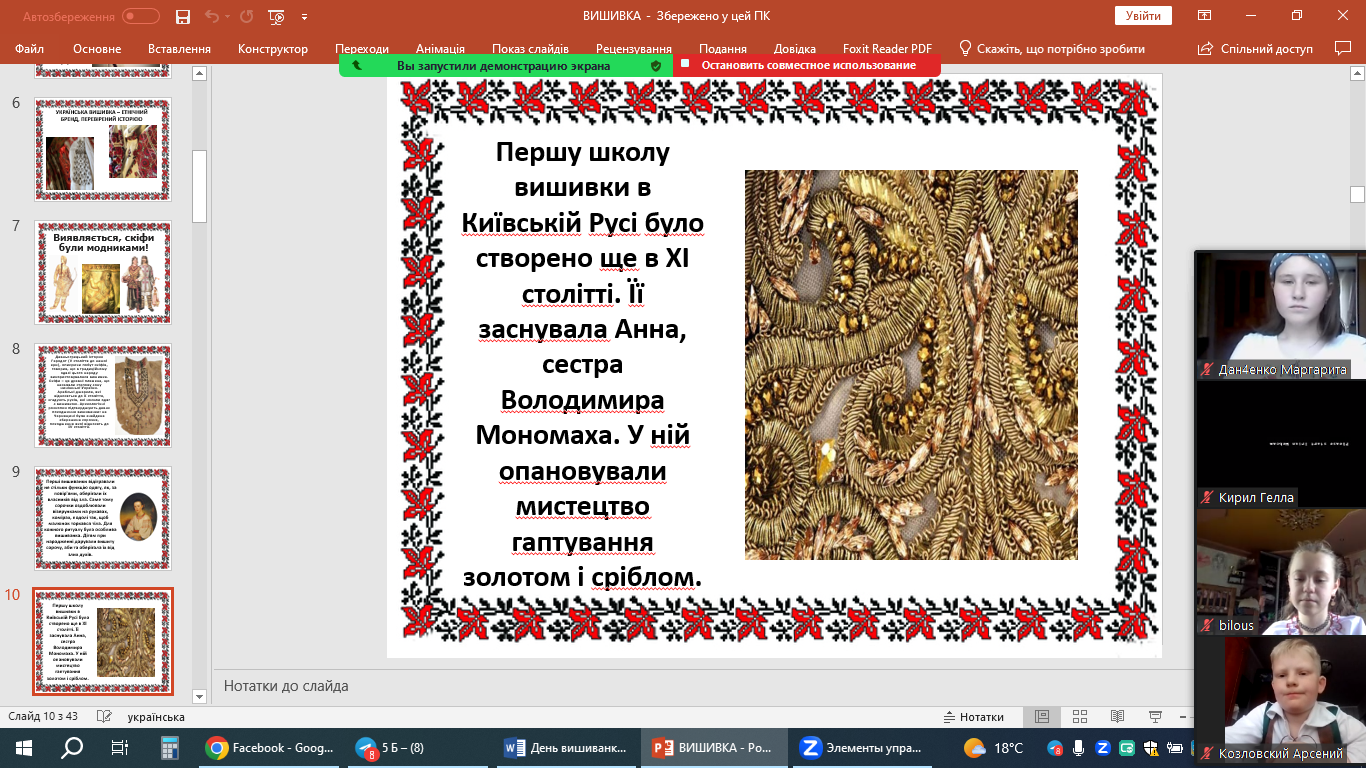Click the slide text about Першу школу вишивки

click(583, 365)
